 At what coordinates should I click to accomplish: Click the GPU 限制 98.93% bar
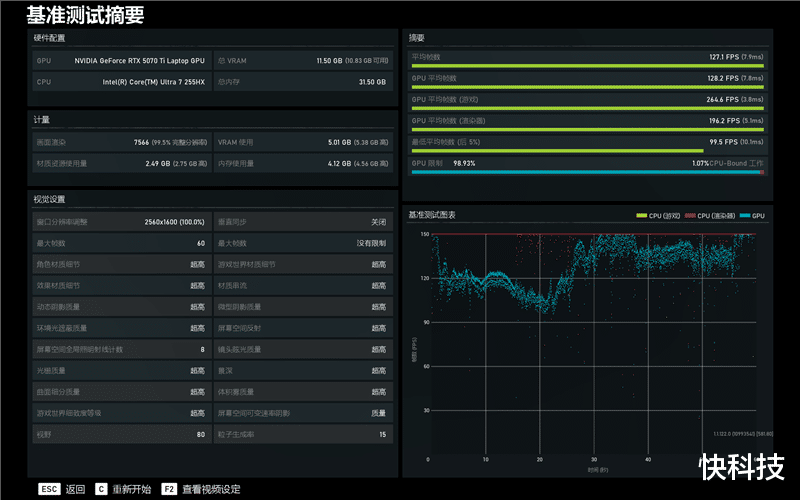(587, 166)
